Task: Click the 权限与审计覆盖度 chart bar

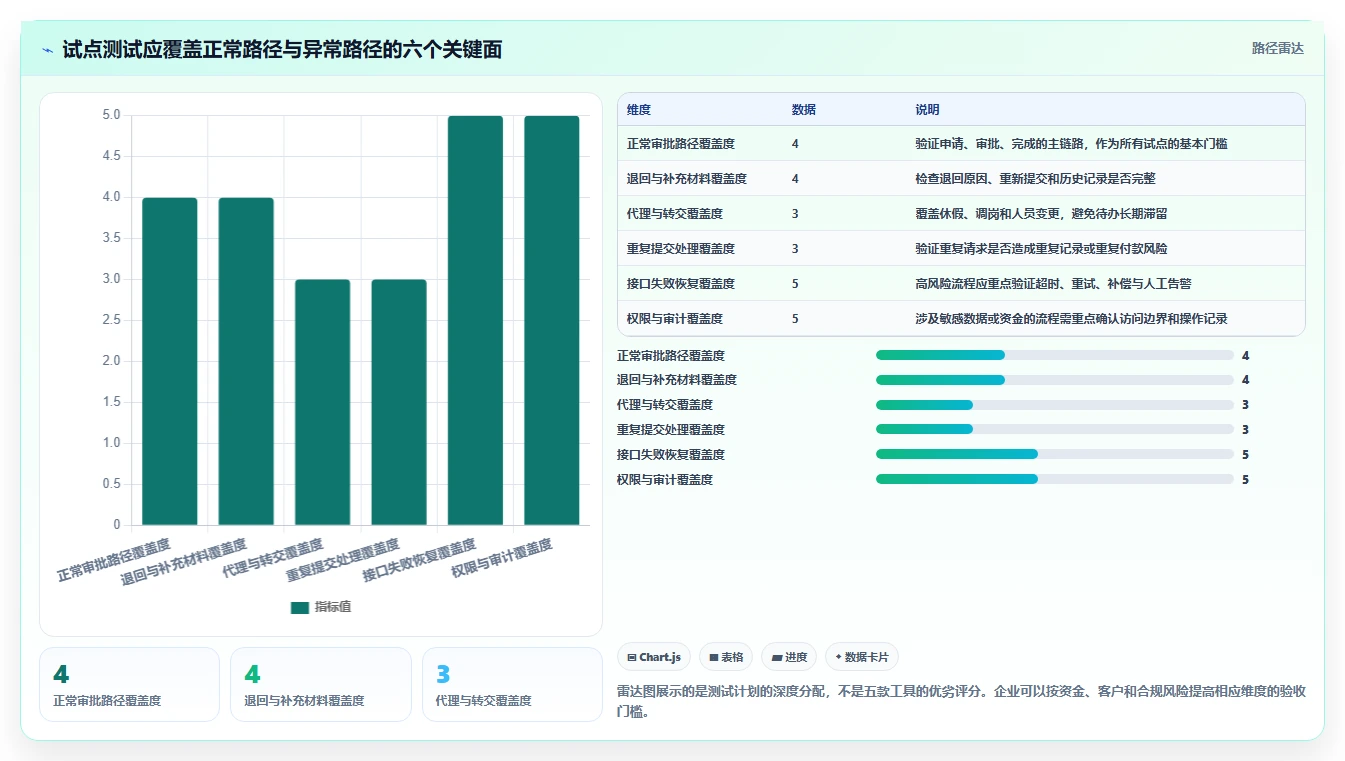Action: 552,320
